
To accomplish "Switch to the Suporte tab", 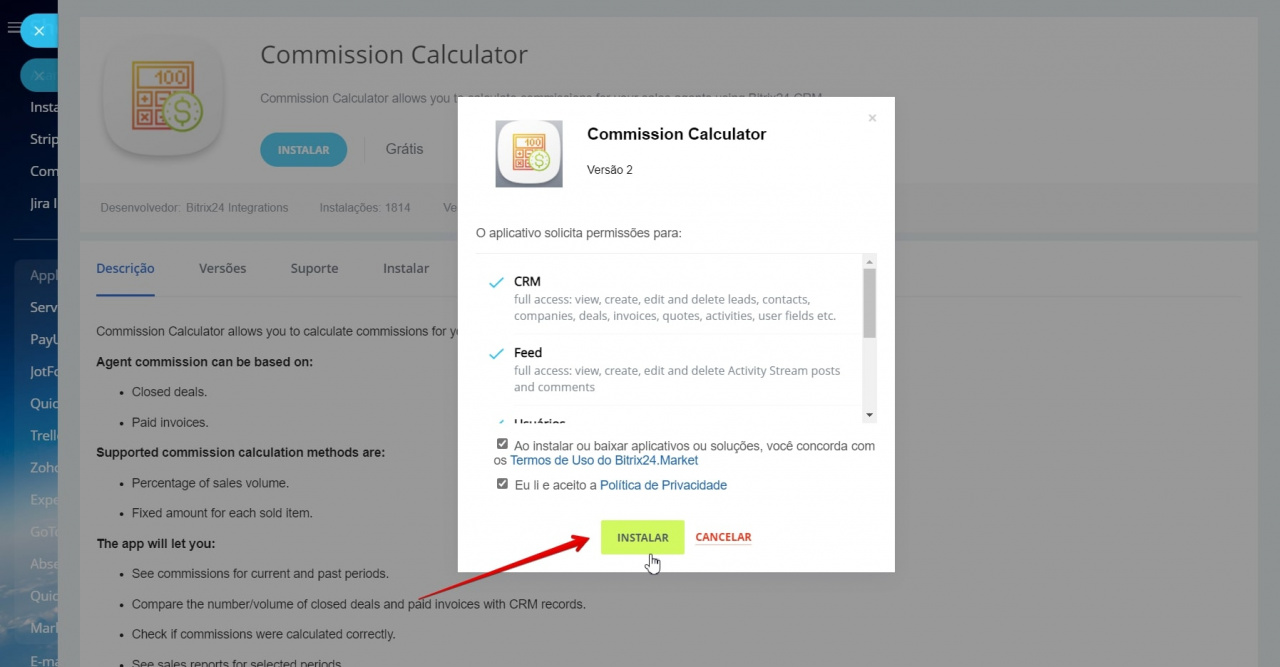I will click(314, 268).
